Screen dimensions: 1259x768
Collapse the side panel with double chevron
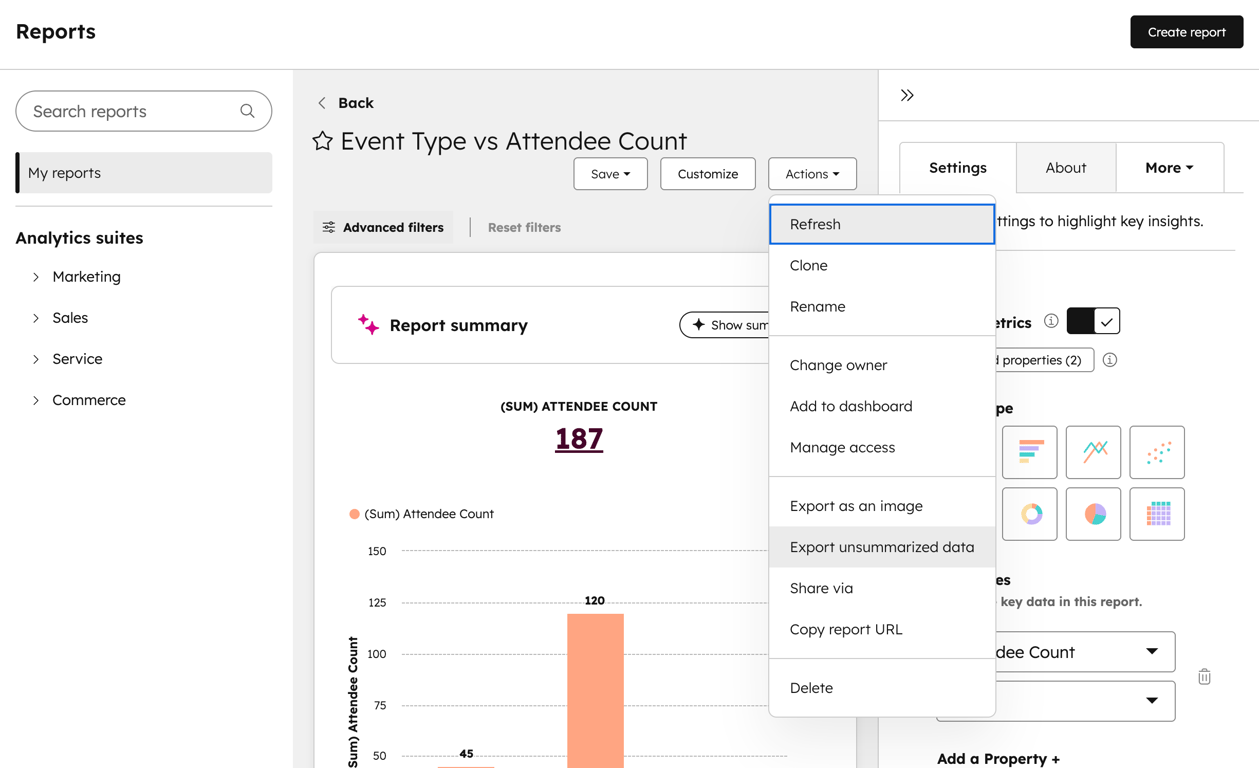tap(907, 95)
